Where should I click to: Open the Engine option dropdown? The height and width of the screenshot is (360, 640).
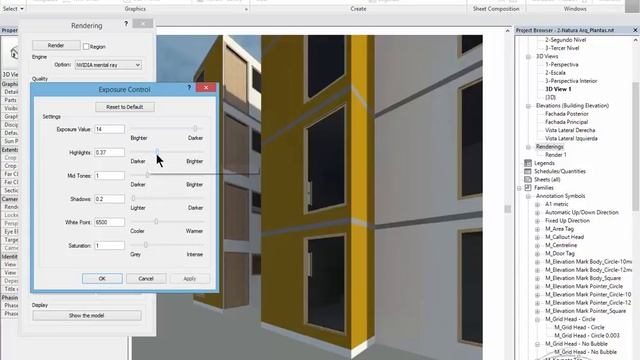[x=108, y=65]
